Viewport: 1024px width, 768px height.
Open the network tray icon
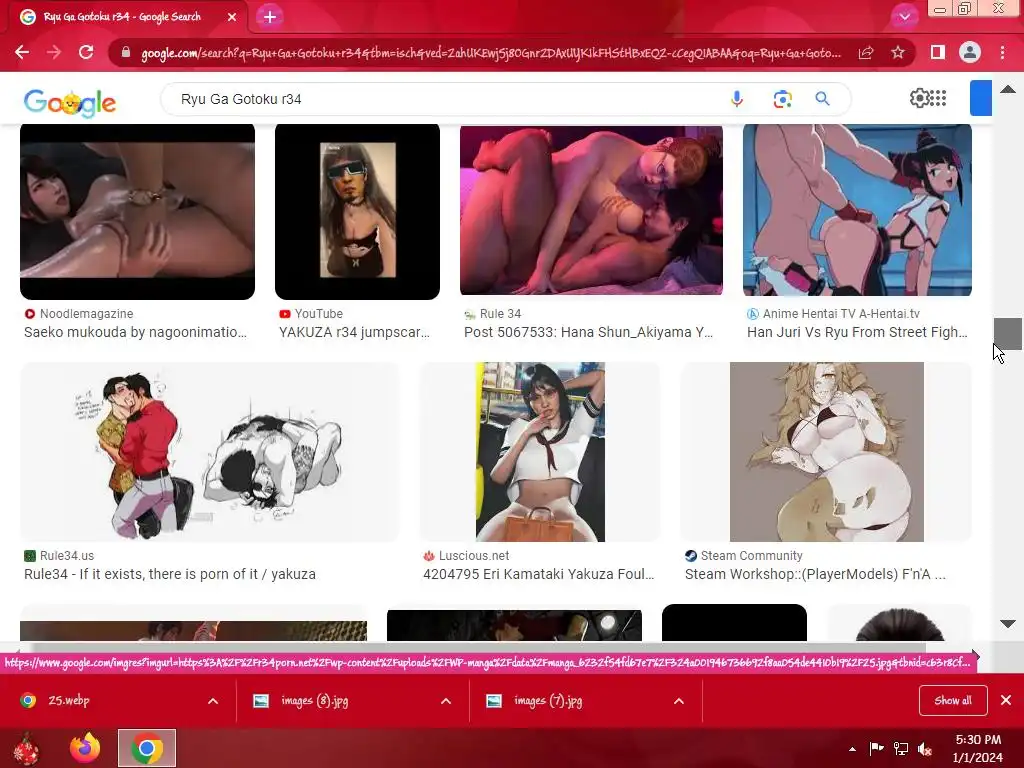click(901, 748)
